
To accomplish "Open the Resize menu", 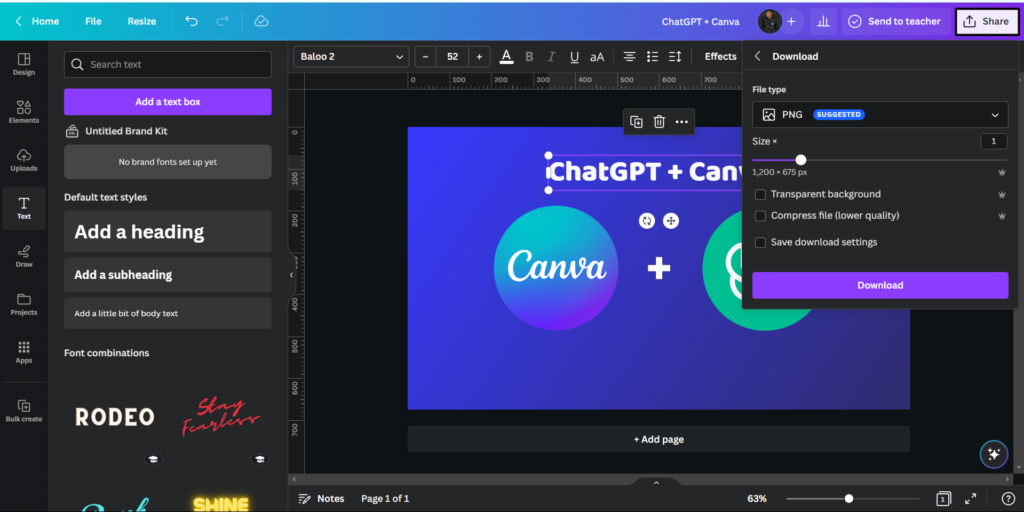I will coord(142,22).
